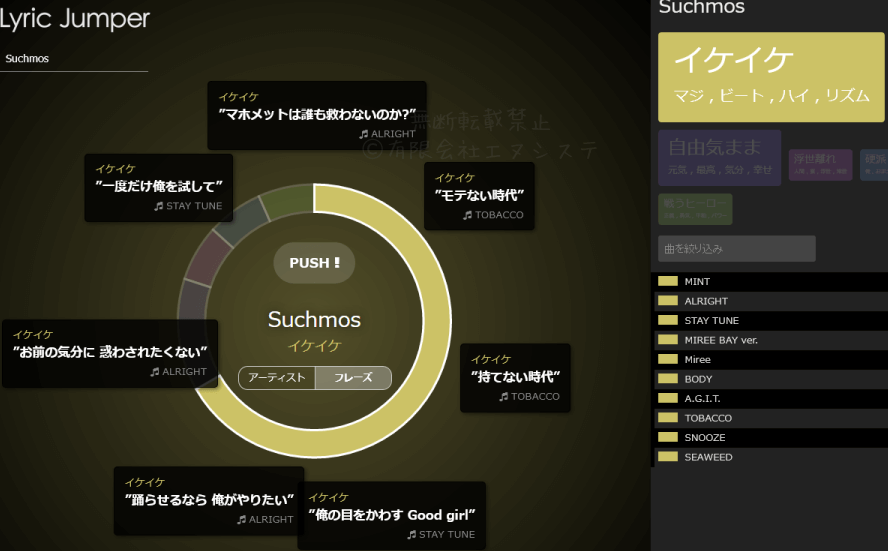Viewport: 888px width, 551px height.
Task: Click the イケイケ label under circle's Suchmos
Action: tap(314, 346)
